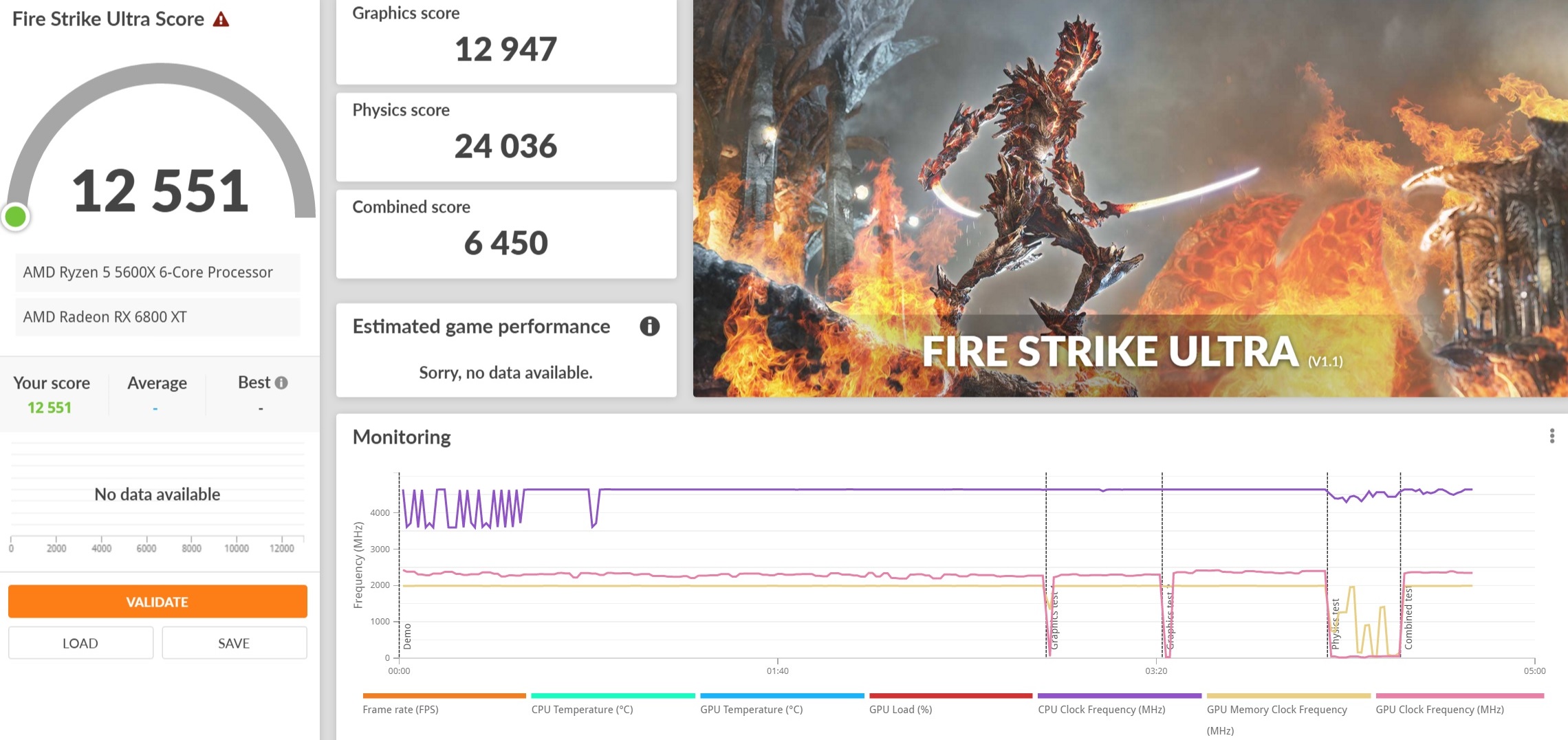Screen dimensions: 1568x740
Task: Click the 03:20 time tick on chart axis
Action: [x=1156, y=671]
